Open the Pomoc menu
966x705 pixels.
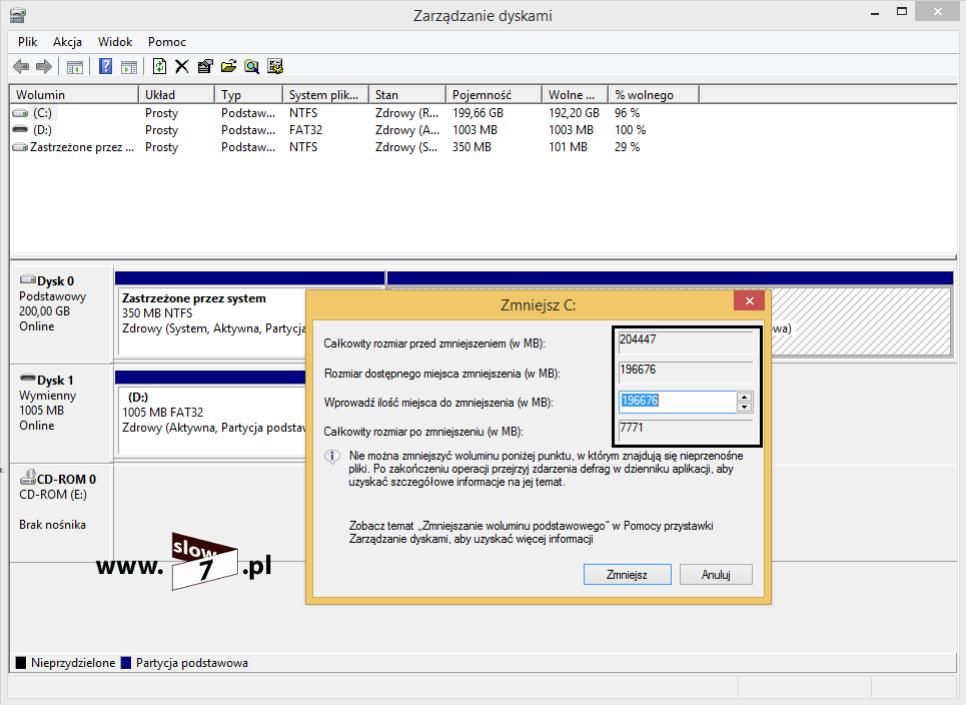(x=166, y=42)
